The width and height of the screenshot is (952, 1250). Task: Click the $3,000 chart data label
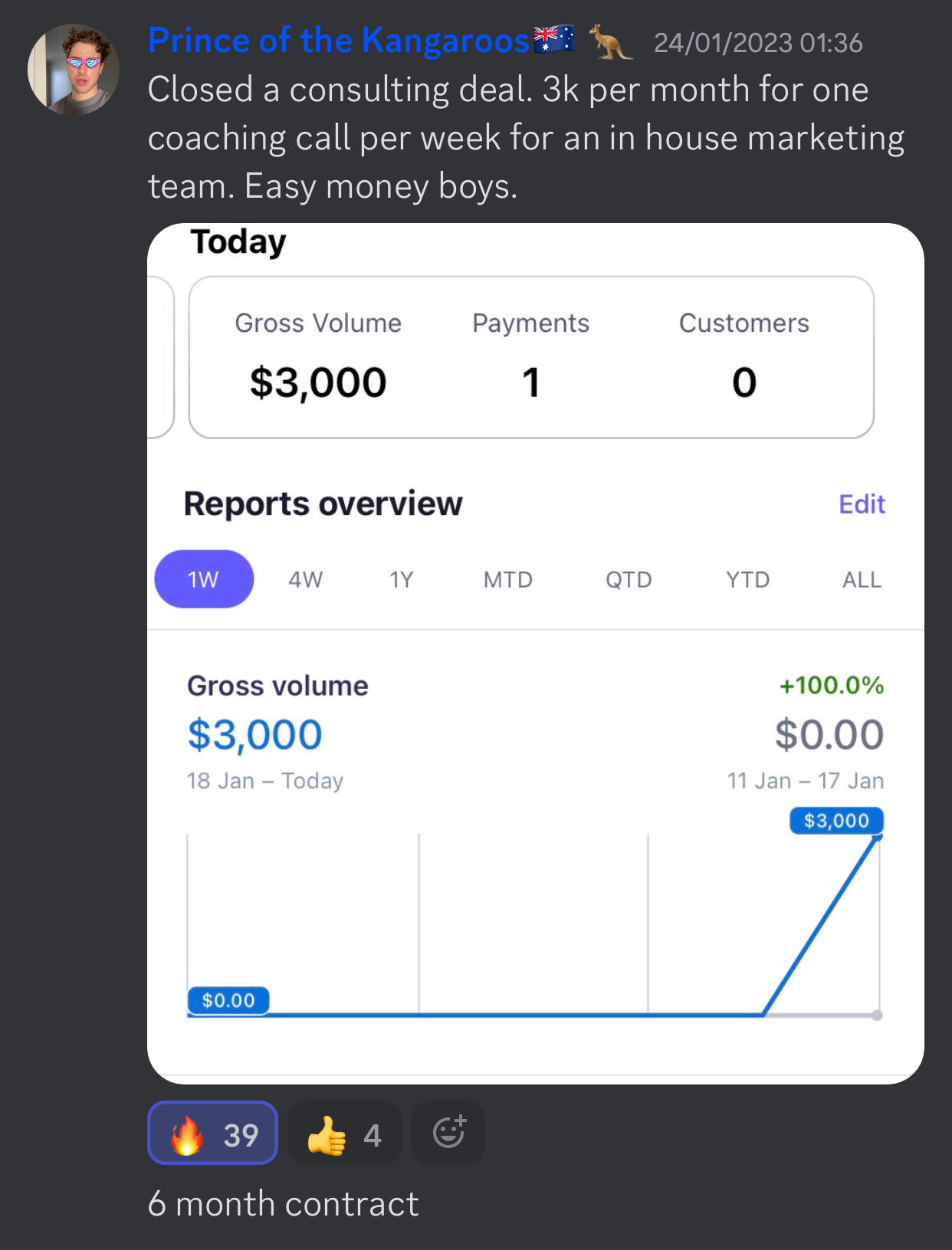(836, 821)
